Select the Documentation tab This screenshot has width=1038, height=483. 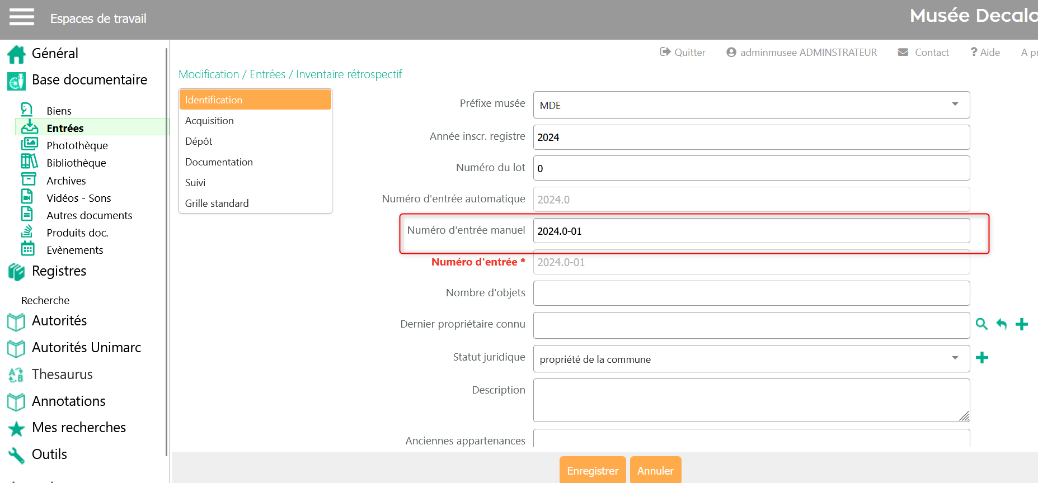tap(219, 162)
